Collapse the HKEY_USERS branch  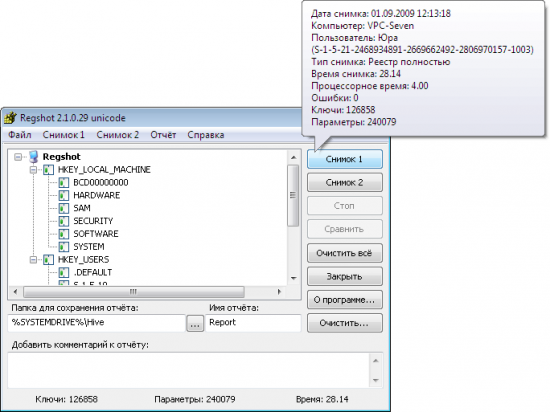pos(33,260)
